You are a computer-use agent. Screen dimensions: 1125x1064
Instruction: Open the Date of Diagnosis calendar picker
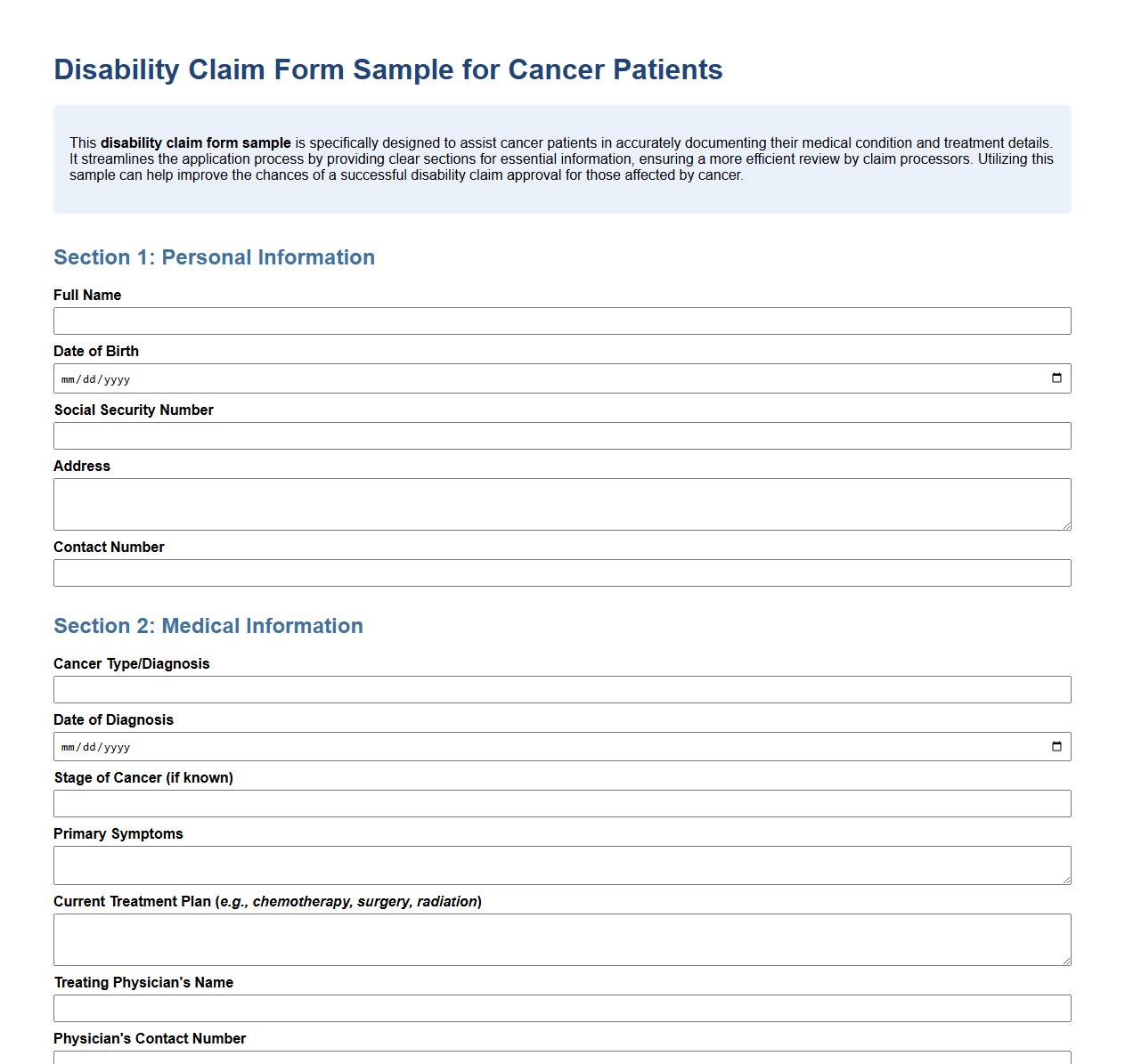1057,746
